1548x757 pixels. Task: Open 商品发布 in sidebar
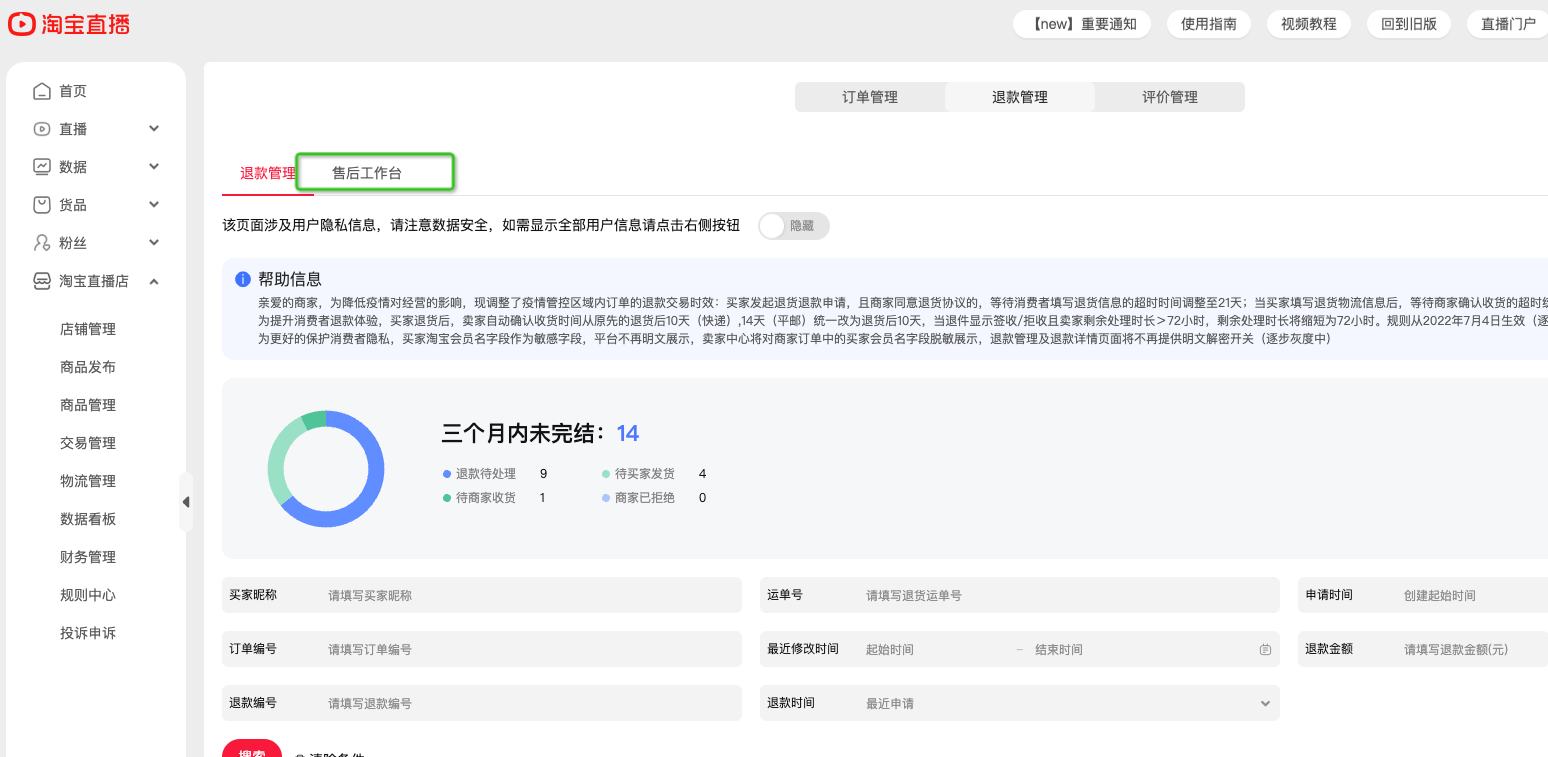pos(88,367)
